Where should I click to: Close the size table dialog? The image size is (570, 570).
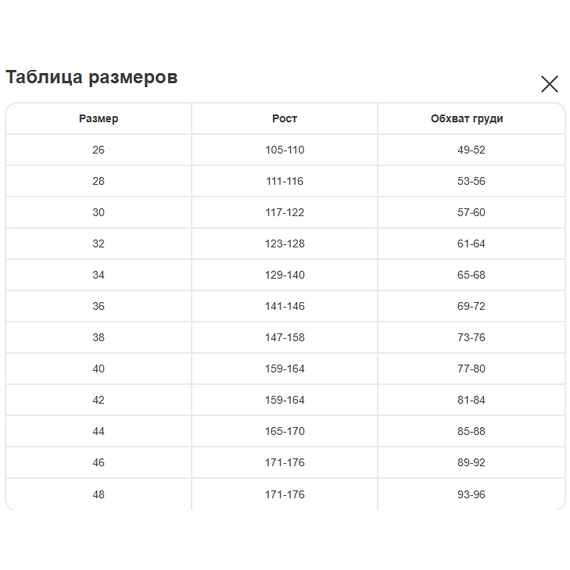pos(549,84)
